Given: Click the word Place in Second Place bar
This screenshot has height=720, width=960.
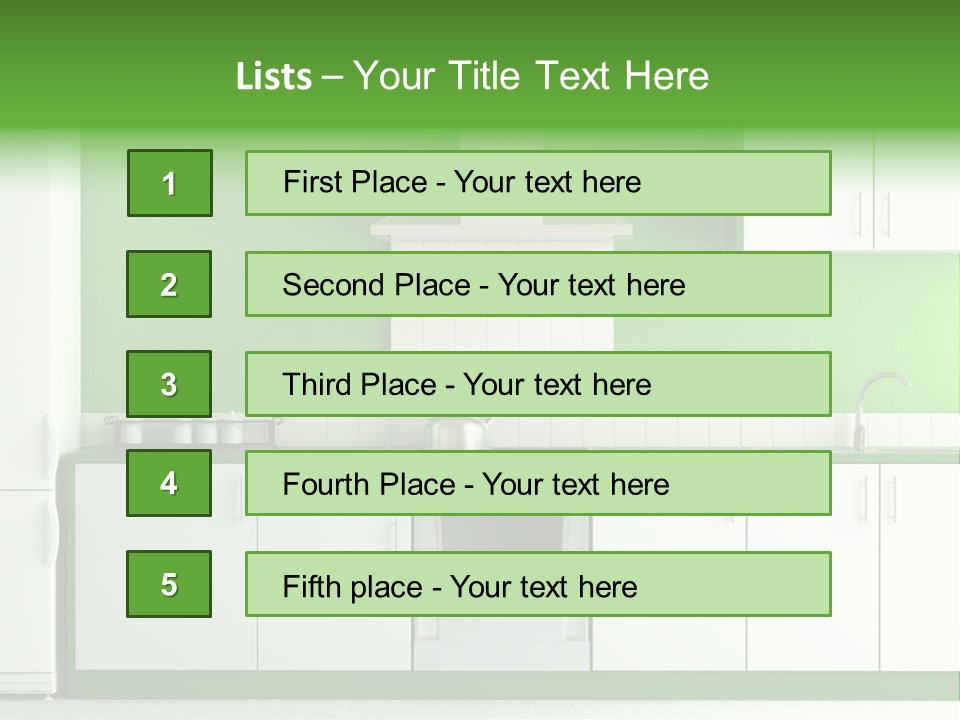Looking at the screenshot, I should coord(432,285).
